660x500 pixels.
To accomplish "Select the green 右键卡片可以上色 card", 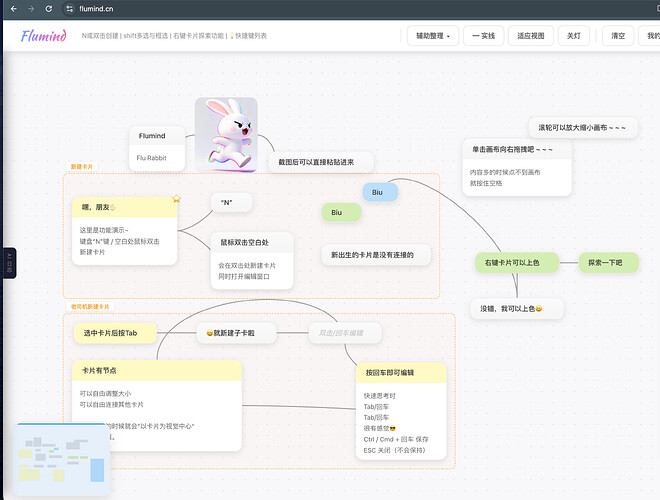I will pos(516,263).
